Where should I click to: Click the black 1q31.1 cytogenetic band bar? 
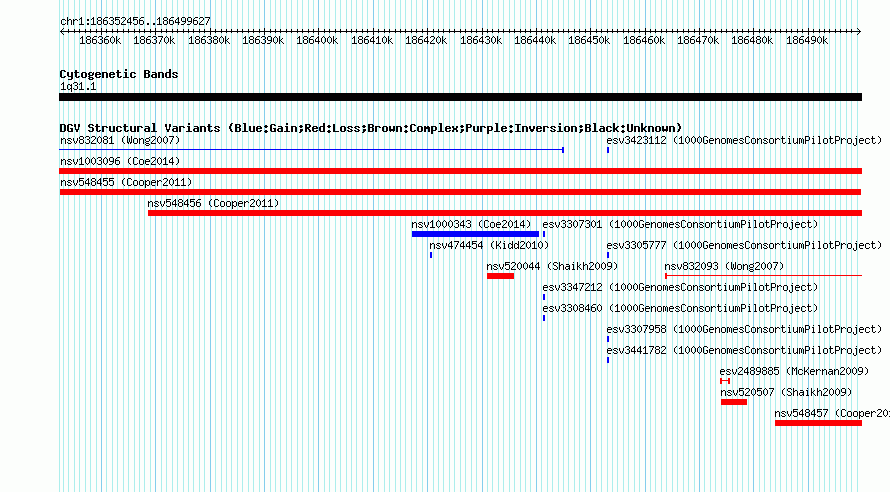click(x=460, y=97)
